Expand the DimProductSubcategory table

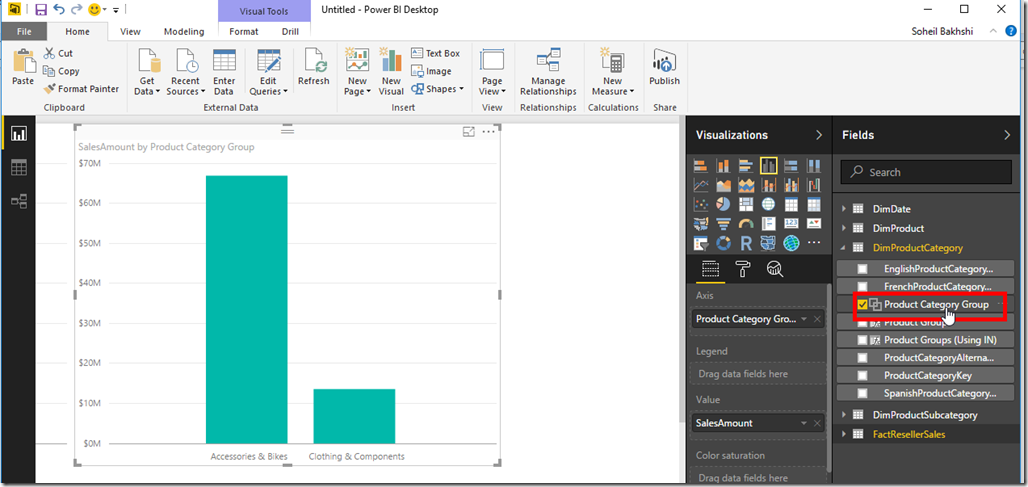844,415
